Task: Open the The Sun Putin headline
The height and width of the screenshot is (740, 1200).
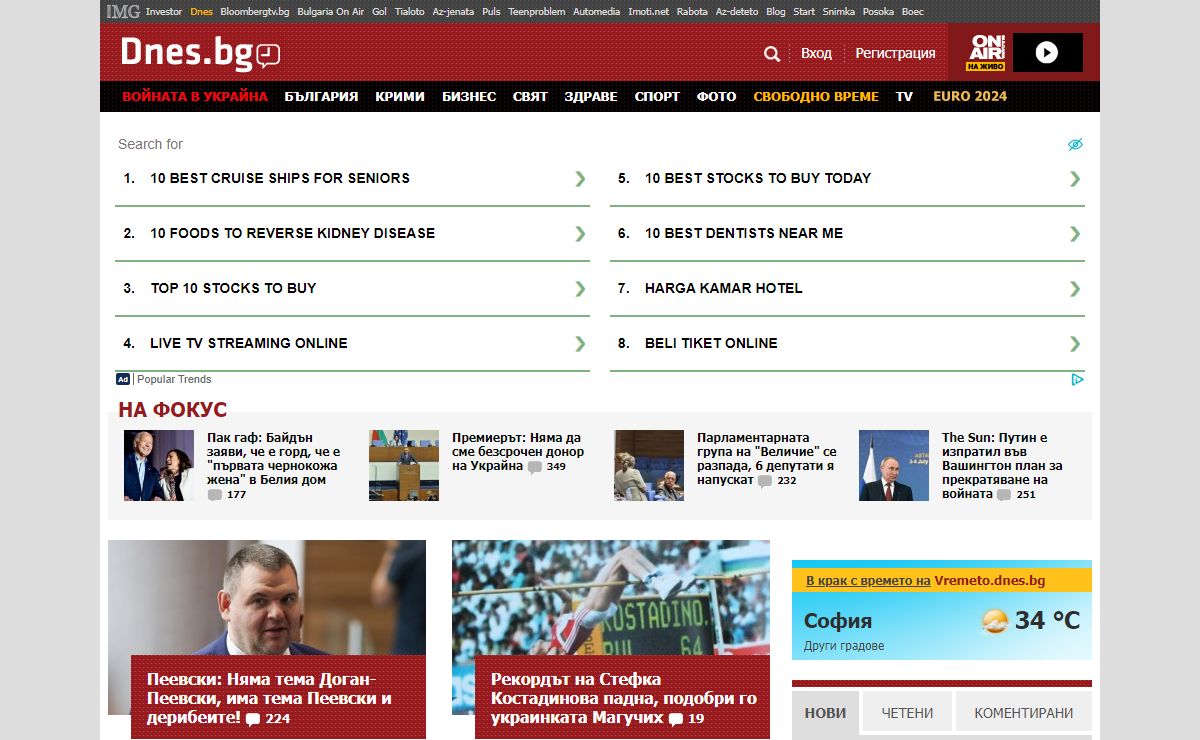Action: tap(1002, 466)
